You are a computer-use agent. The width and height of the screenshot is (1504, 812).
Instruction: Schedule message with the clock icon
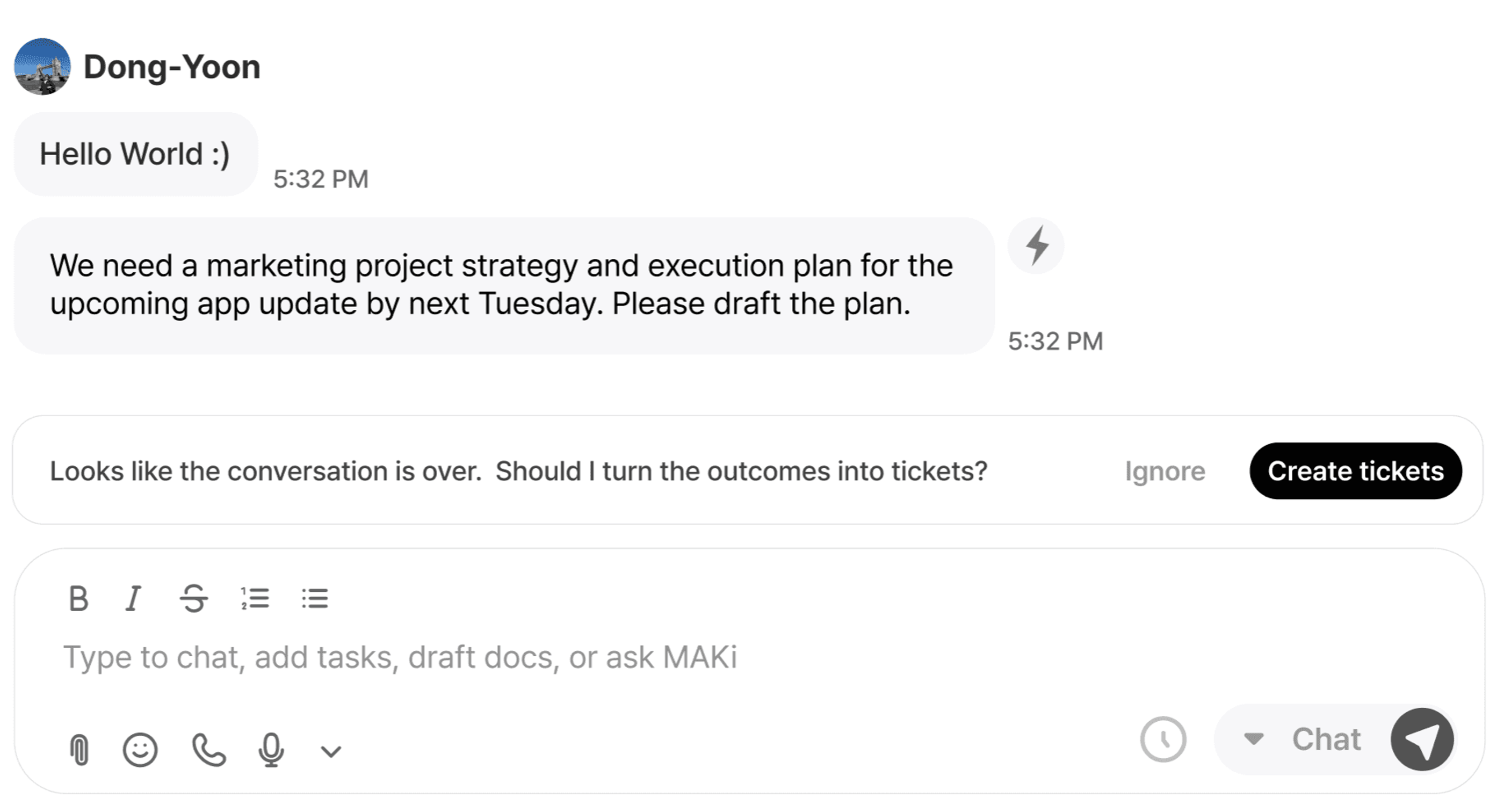point(1163,740)
